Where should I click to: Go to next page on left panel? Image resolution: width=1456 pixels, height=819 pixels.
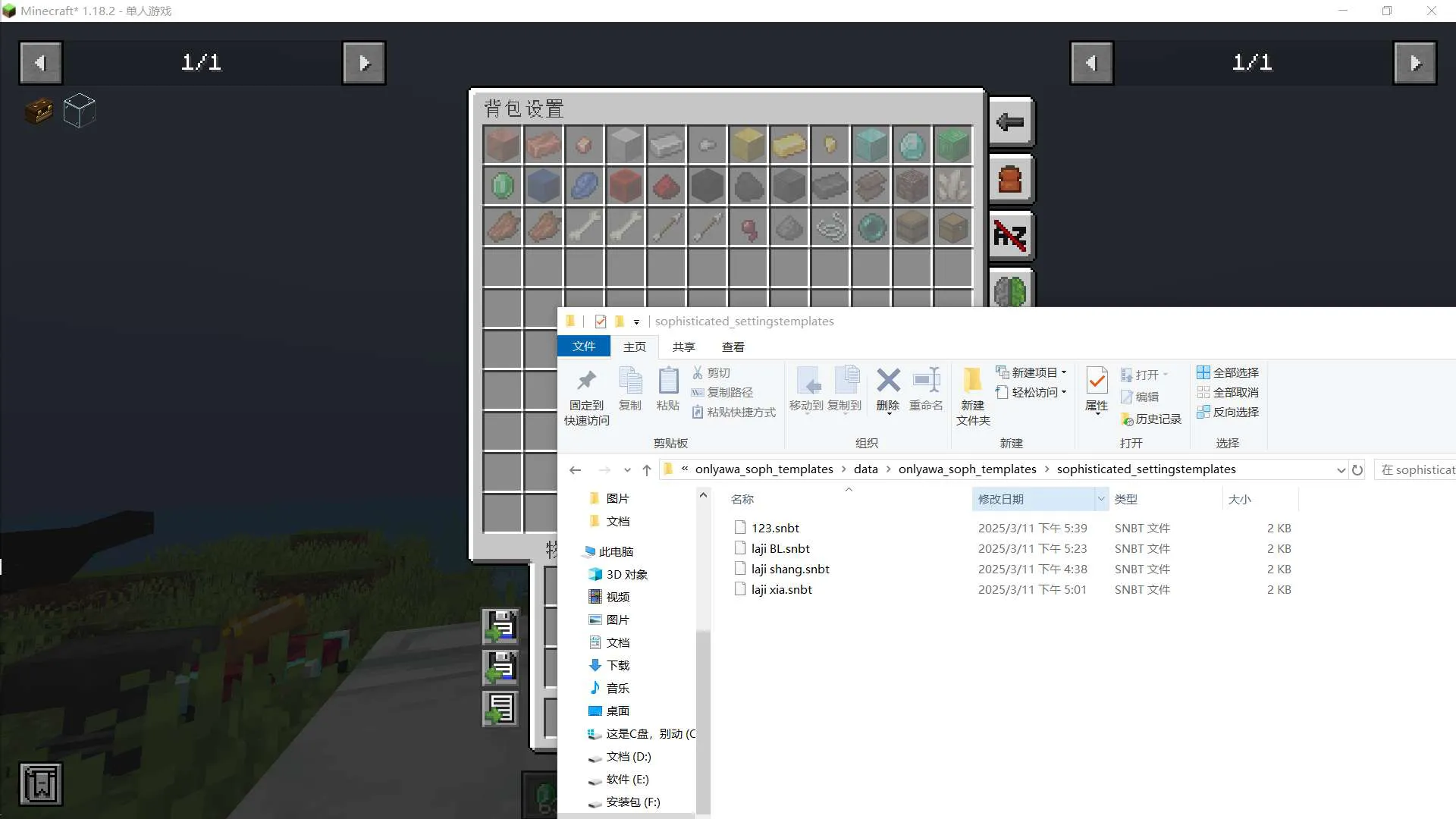(x=364, y=63)
